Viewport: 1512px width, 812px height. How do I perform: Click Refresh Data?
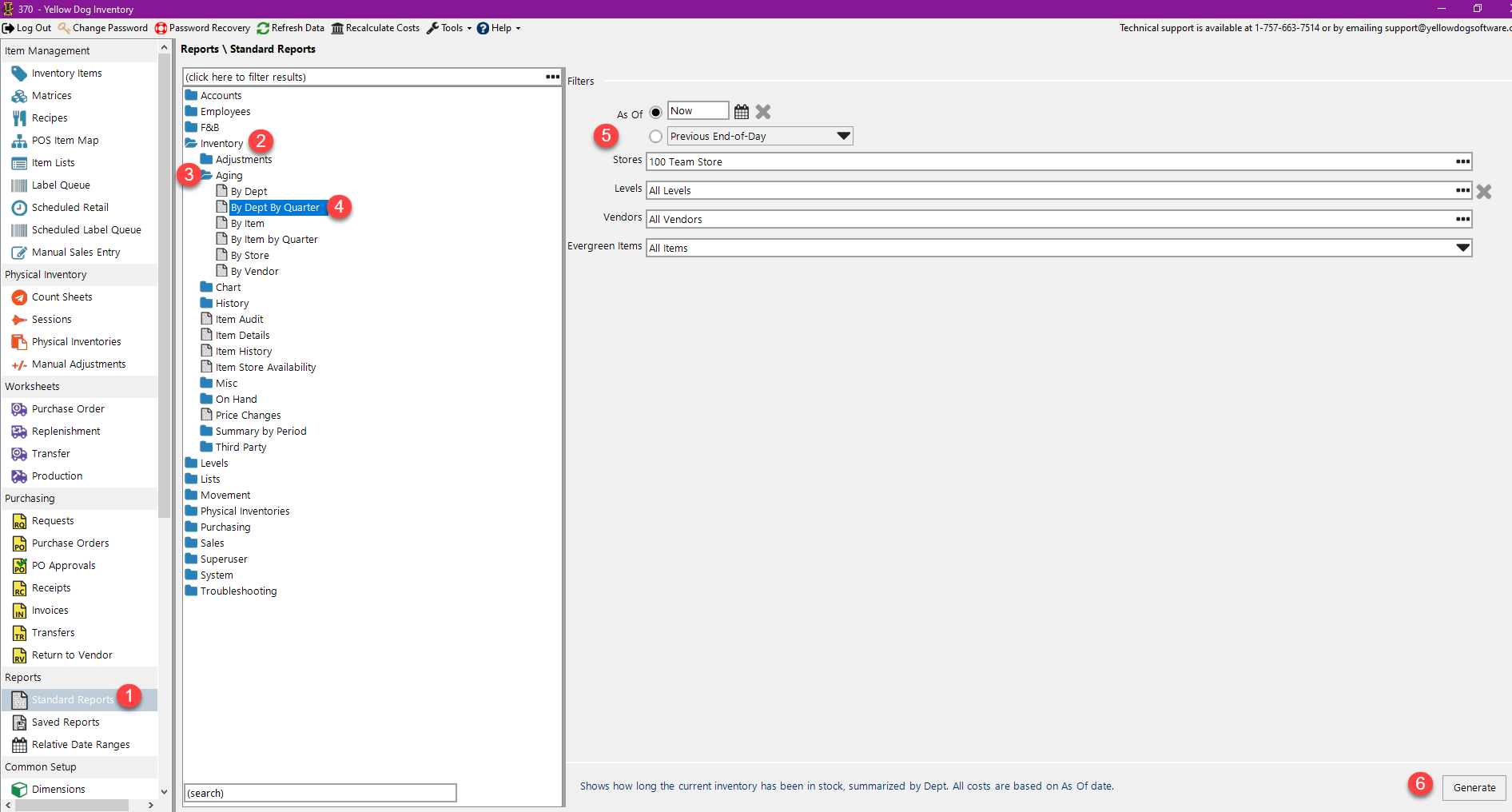[291, 28]
